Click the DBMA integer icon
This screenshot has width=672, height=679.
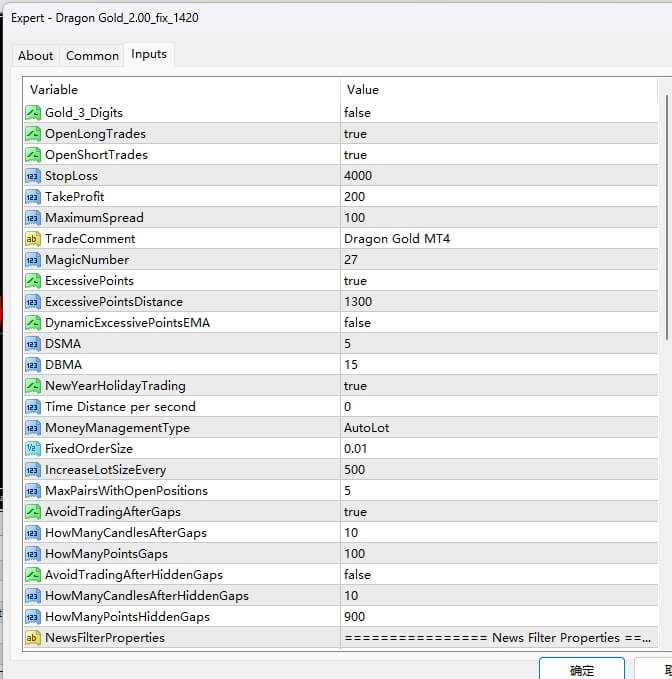click(x=33, y=365)
